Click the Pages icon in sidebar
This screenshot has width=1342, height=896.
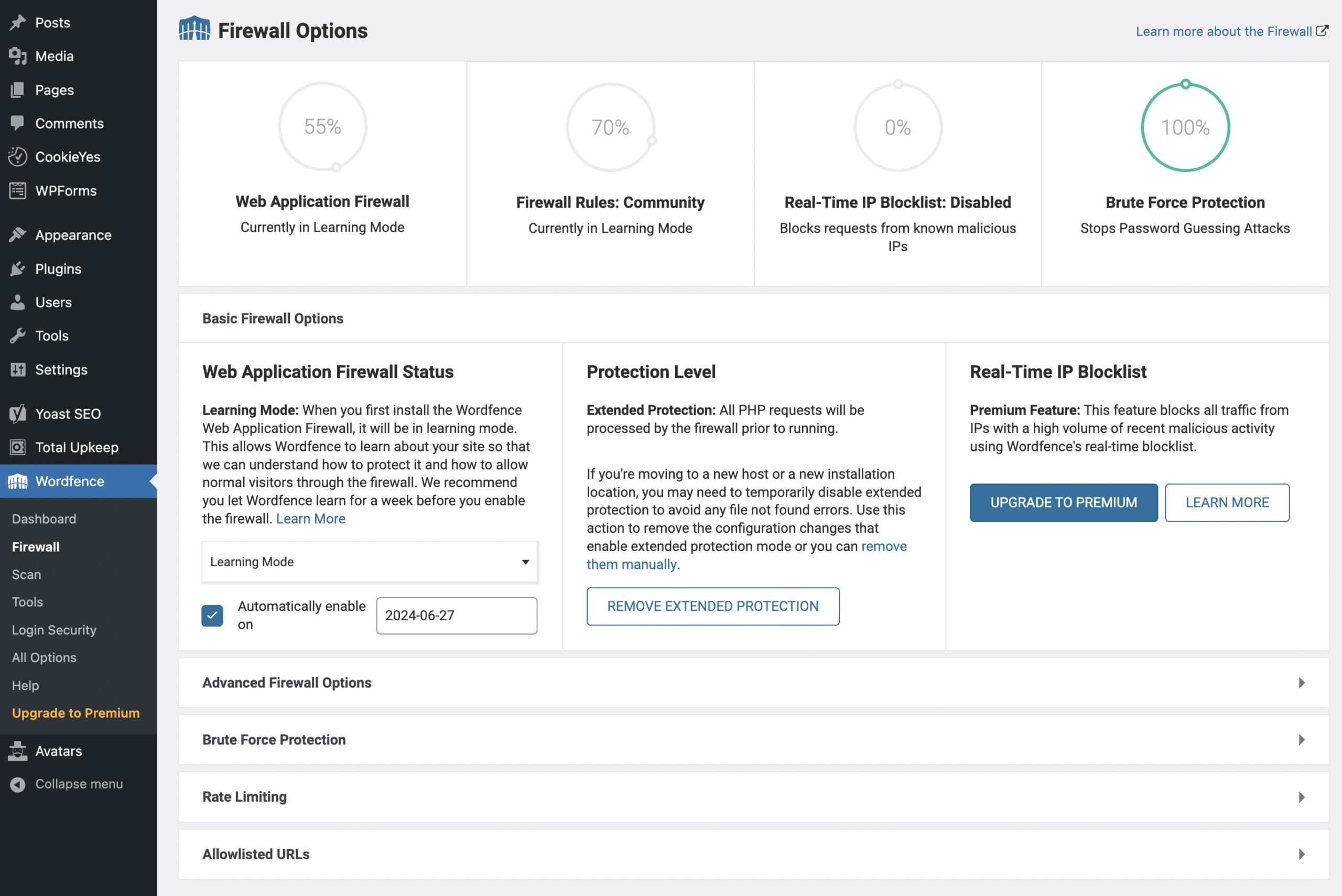click(18, 90)
